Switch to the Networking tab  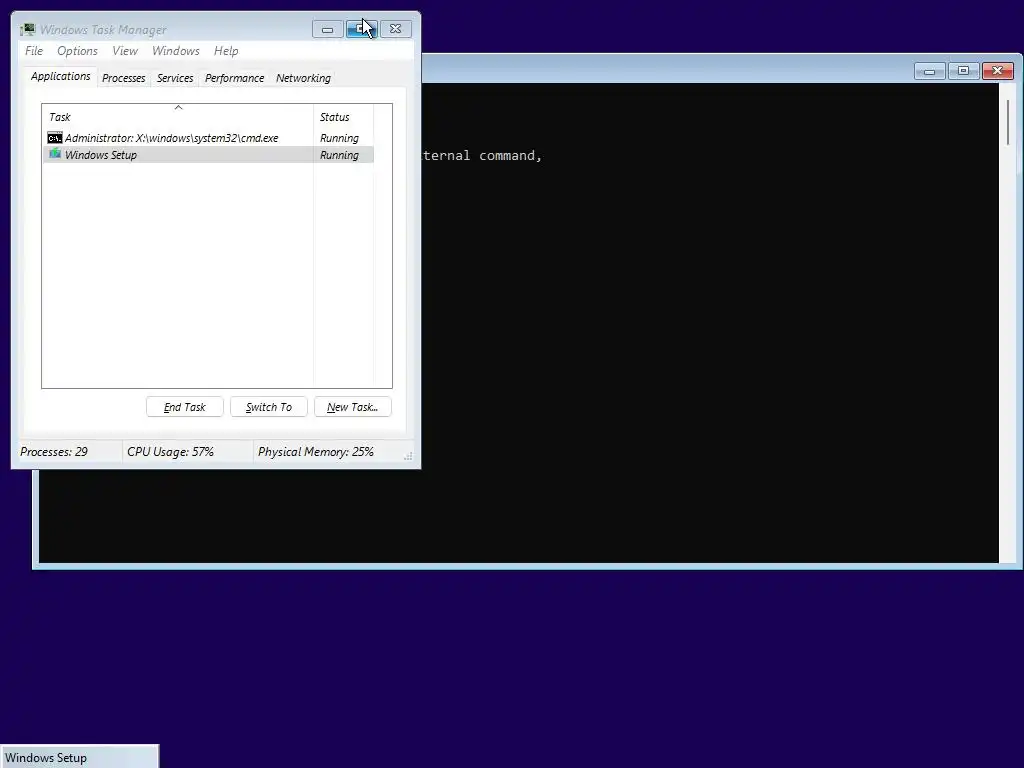pyautogui.click(x=303, y=78)
